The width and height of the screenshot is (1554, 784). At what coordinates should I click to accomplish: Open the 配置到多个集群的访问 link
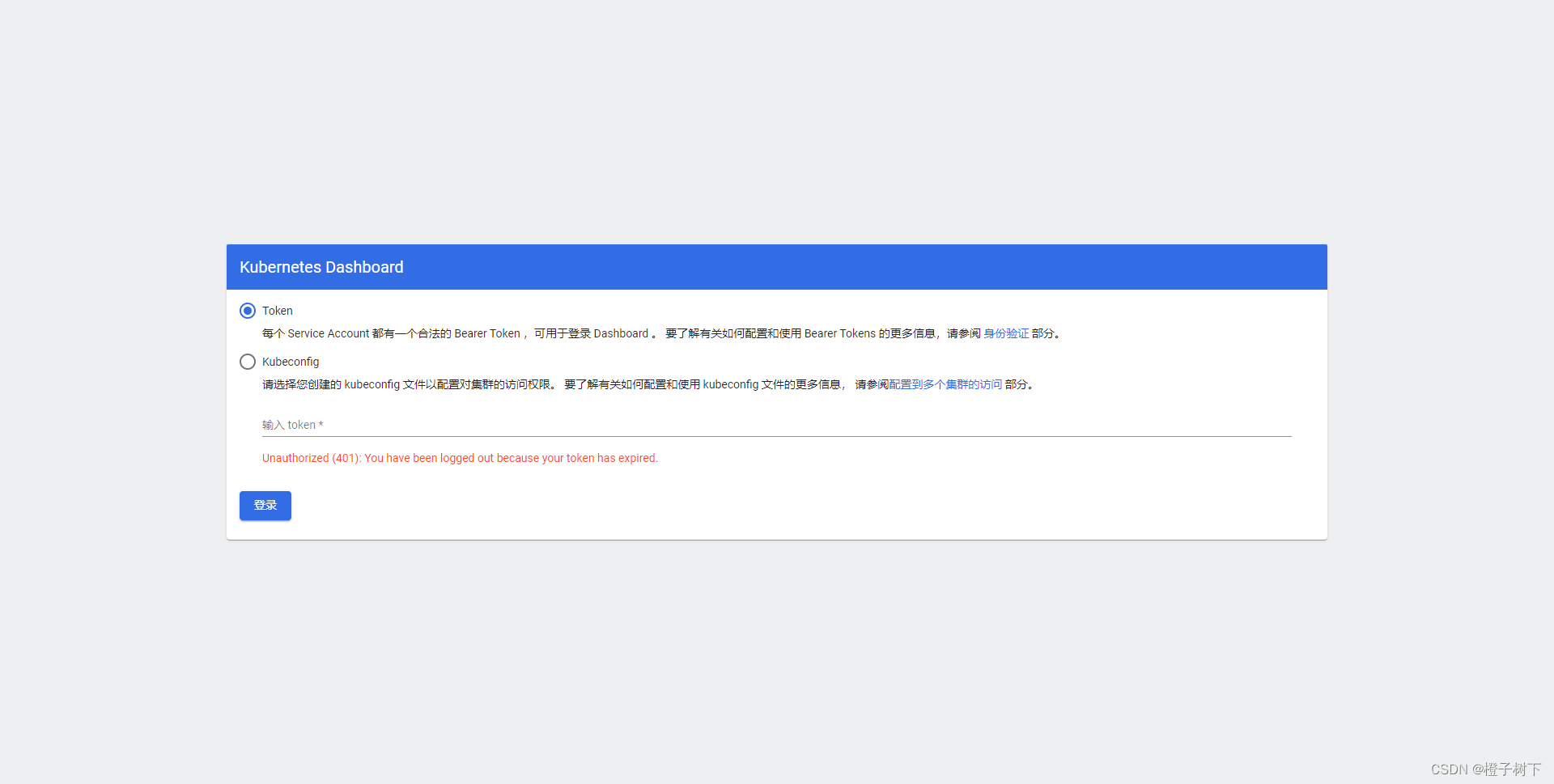tap(944, 384)
